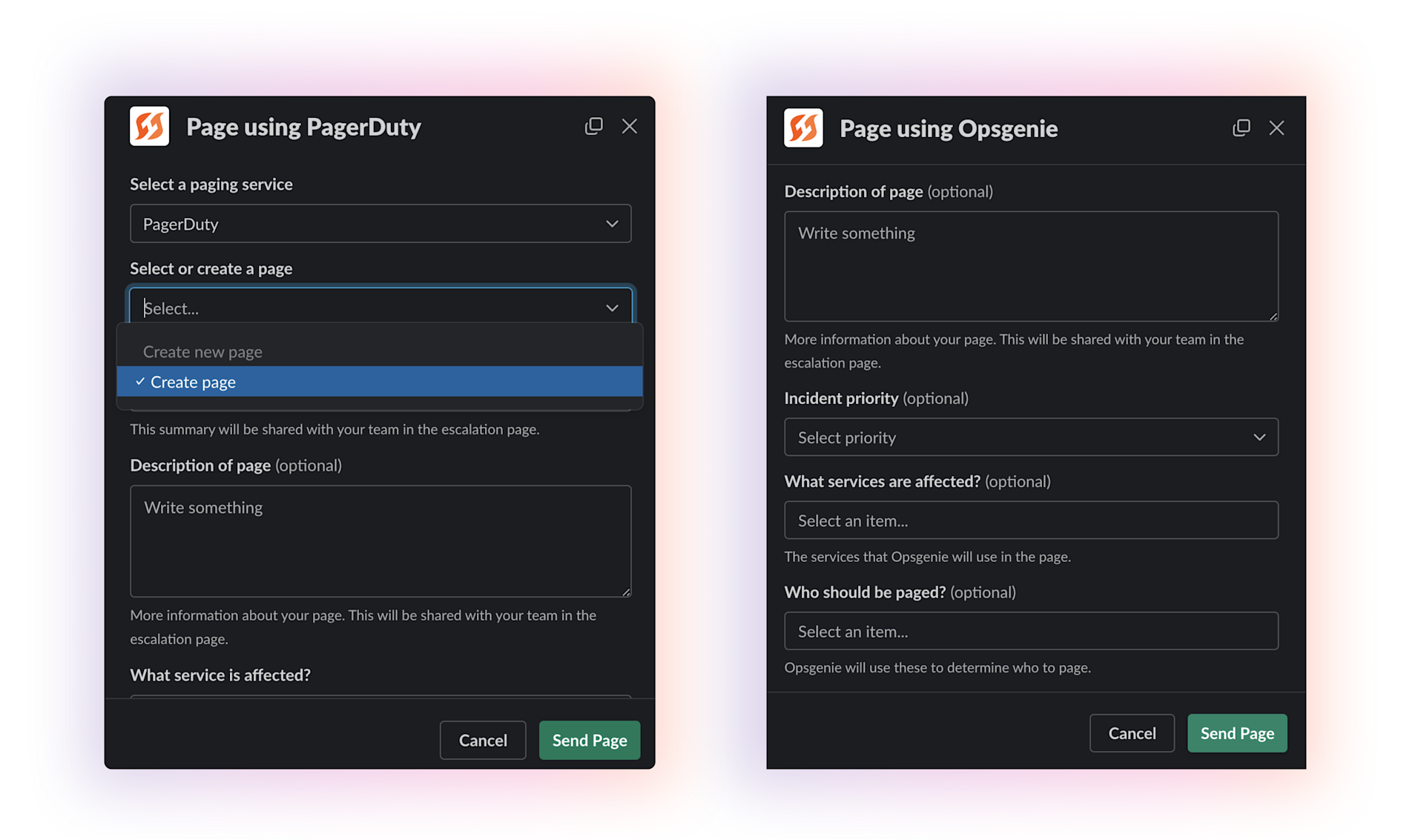Expand the Select priority dropdown
Viewport: 1424px width, 840px height.
[x=1030, y=437]
